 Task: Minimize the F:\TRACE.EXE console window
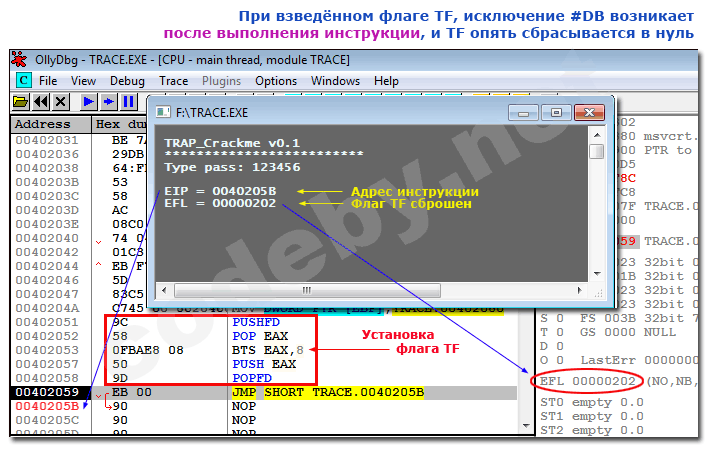coord(523,112)
